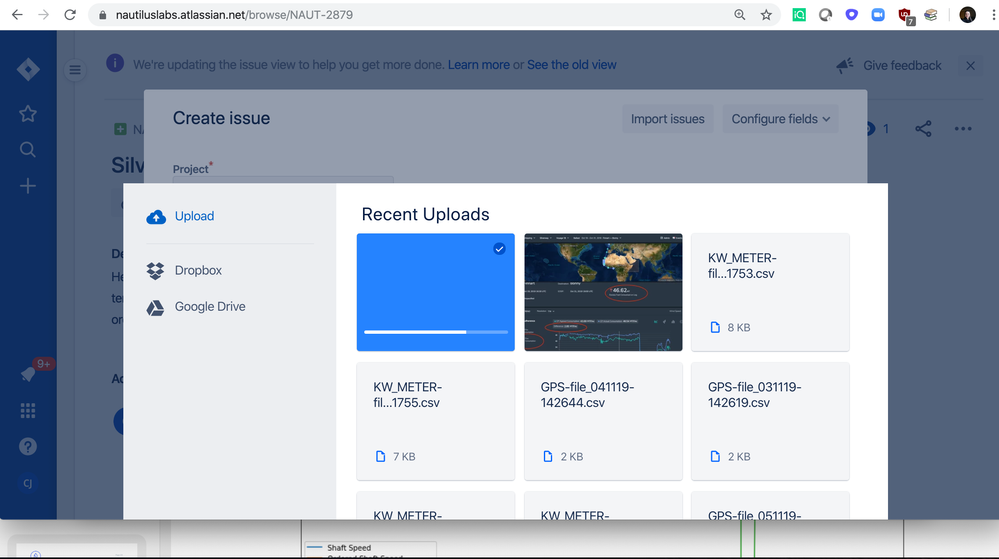Click the Import issues button
Viewport: 999px width, 559px height.
point(667,119)
